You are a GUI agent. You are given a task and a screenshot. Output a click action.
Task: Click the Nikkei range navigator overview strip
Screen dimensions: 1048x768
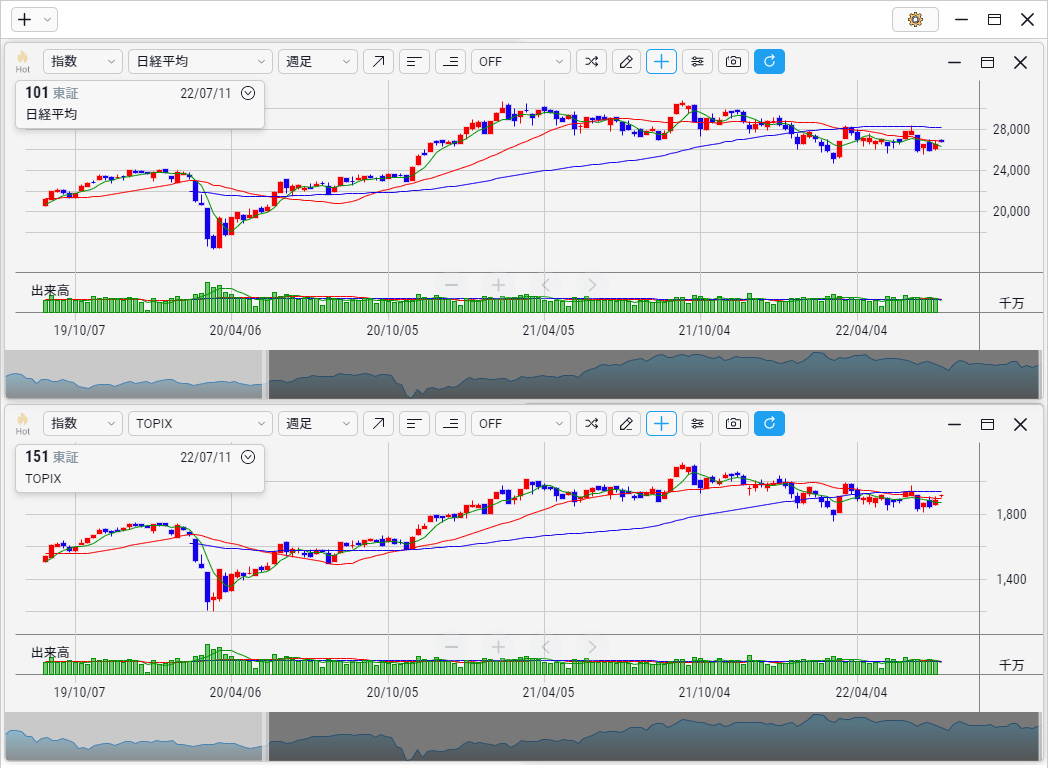click(523, 374)
